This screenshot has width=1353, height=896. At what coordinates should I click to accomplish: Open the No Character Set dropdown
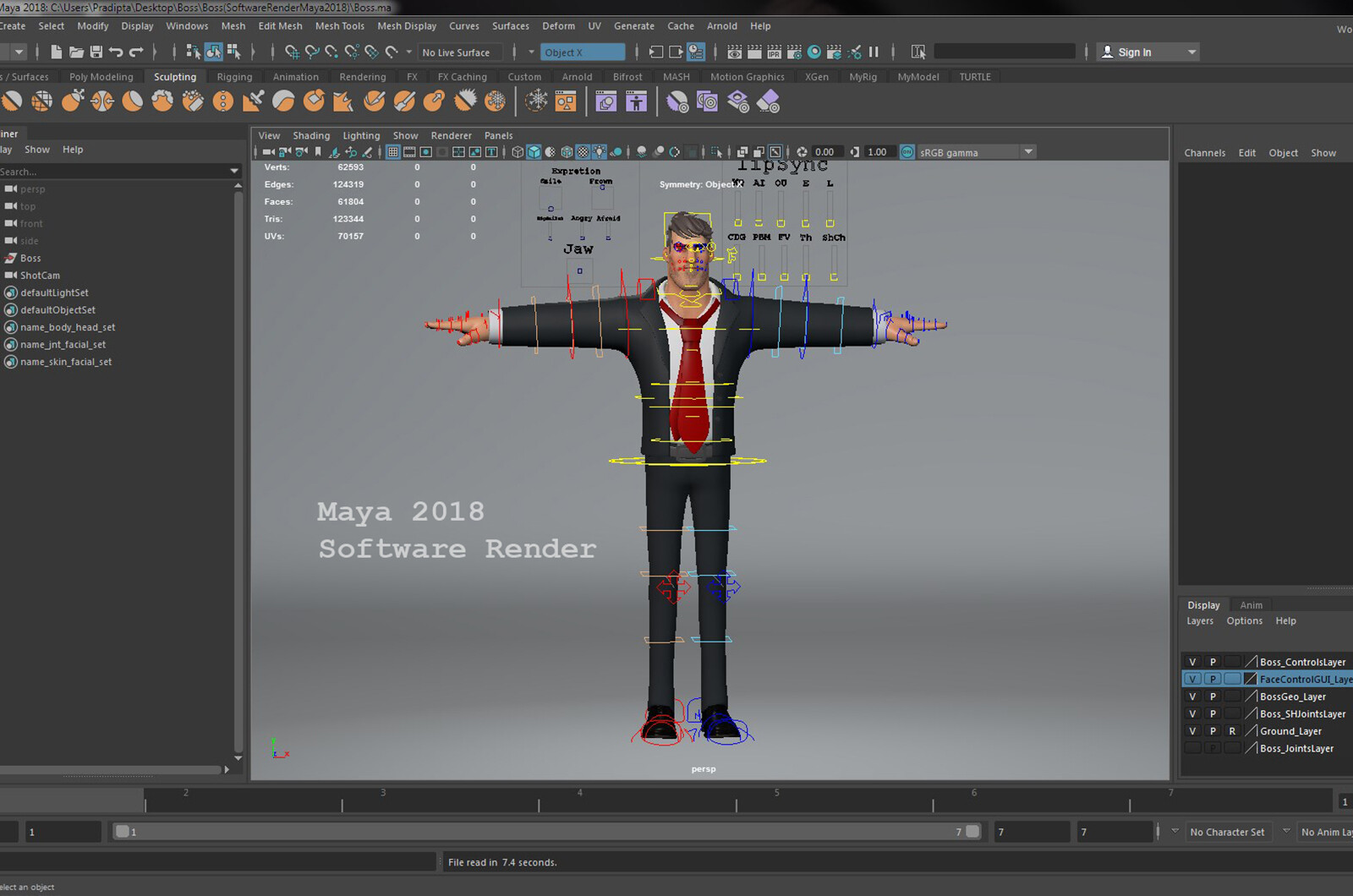point(1228,832)
